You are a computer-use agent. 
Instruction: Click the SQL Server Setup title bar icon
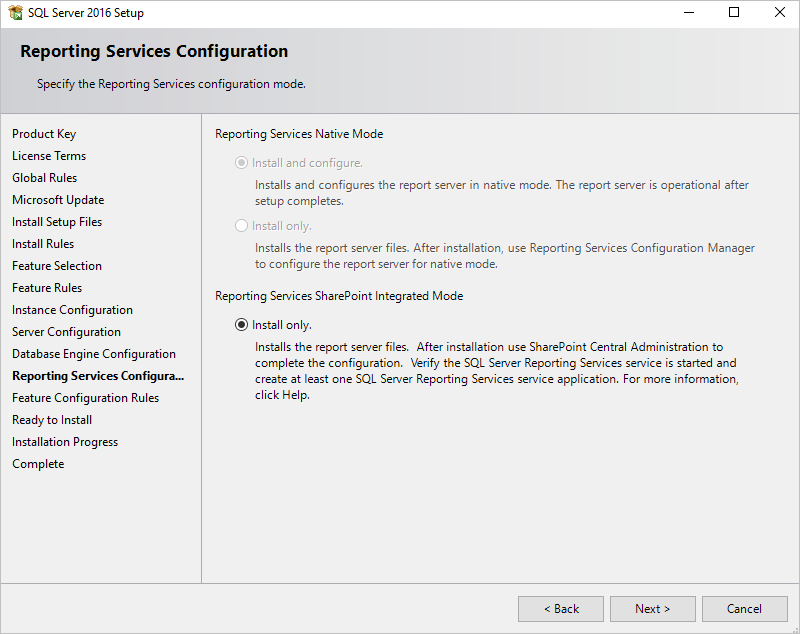[x=14, y=12]
